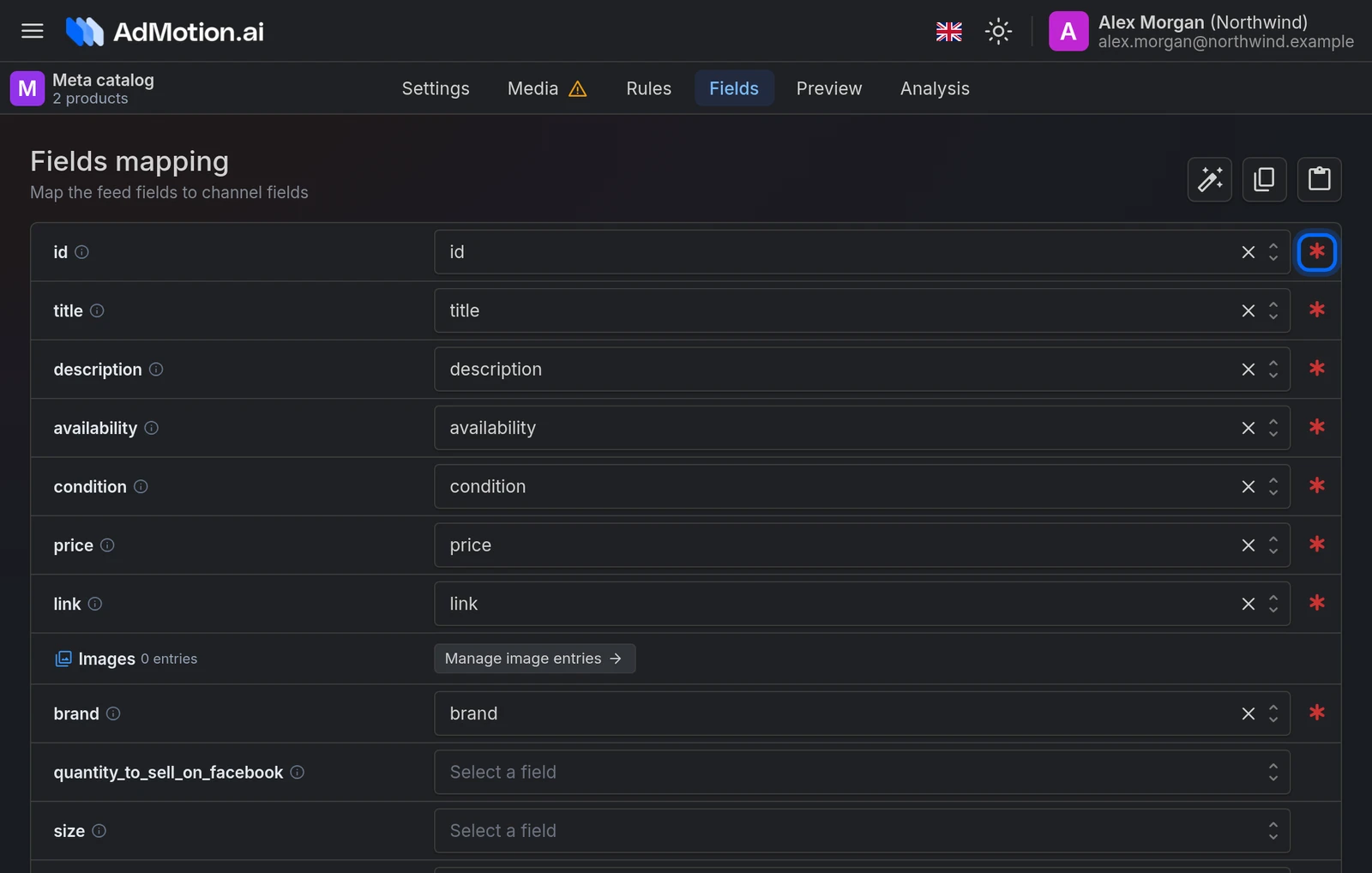Change language via the UK flag icon

948,32
